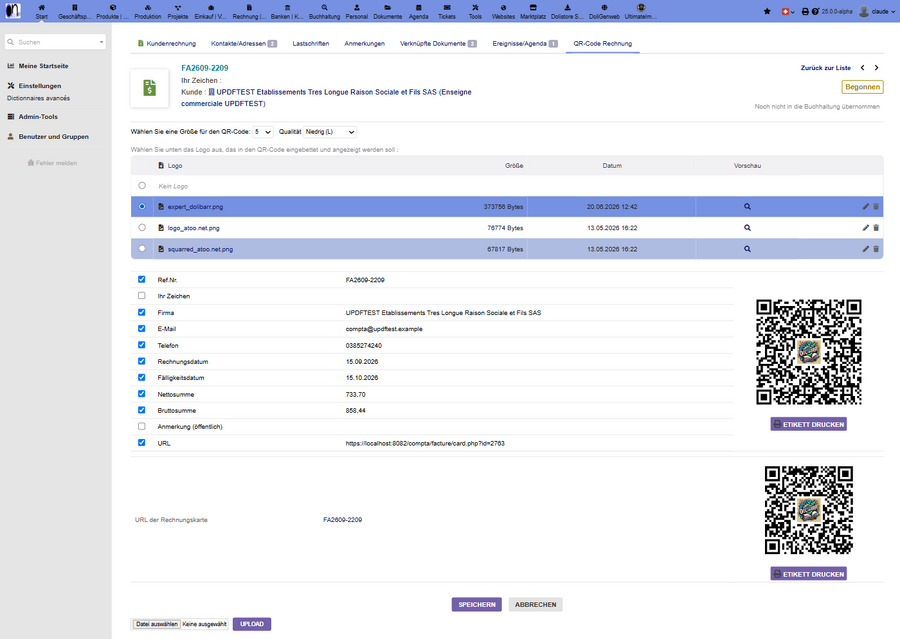Delete squarred_atoo.net.png with trash icon
The width and height of the screenshot is (900, 639).
(x=876, y=249)
